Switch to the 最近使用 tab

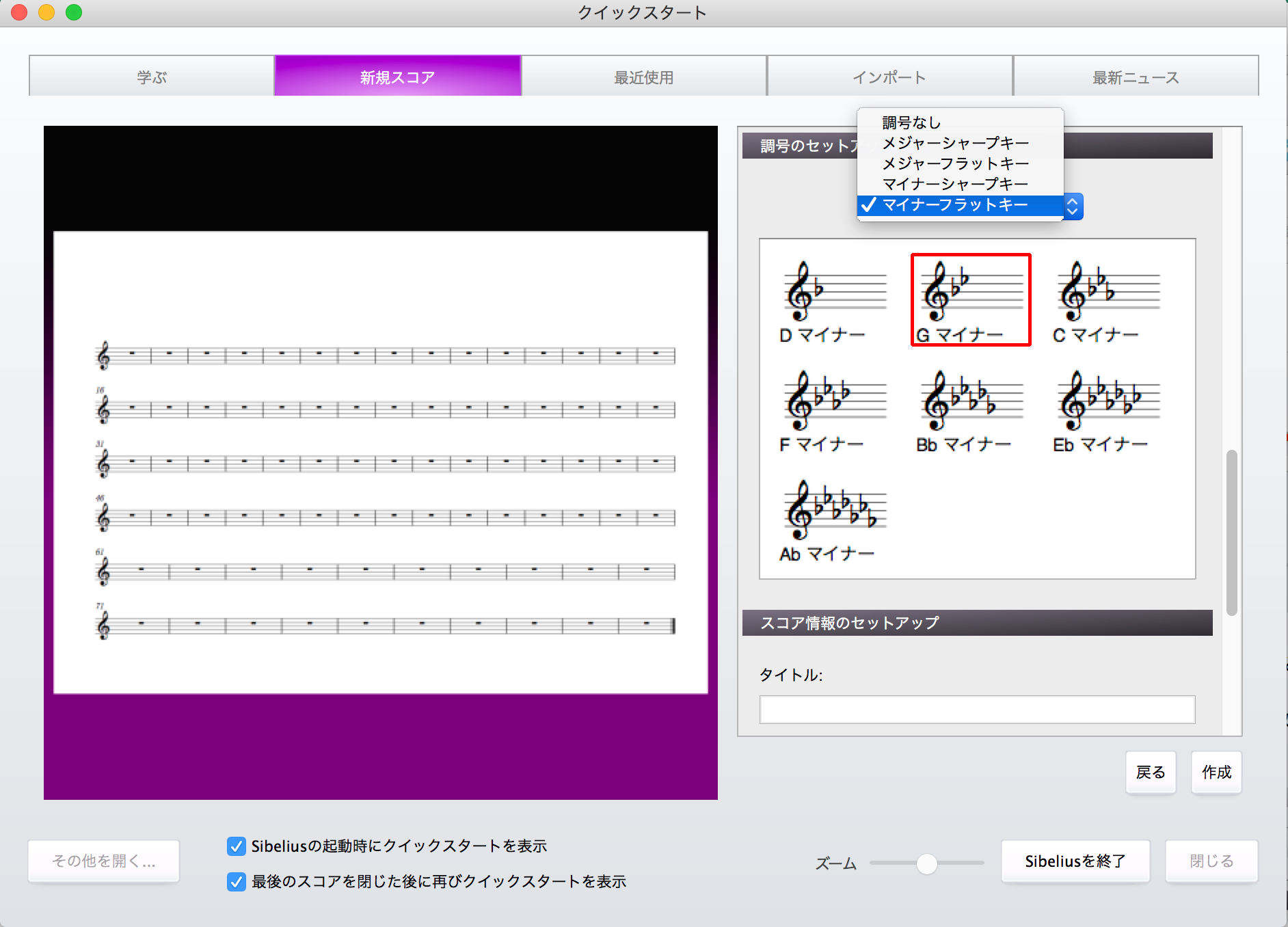pos(644,76)
